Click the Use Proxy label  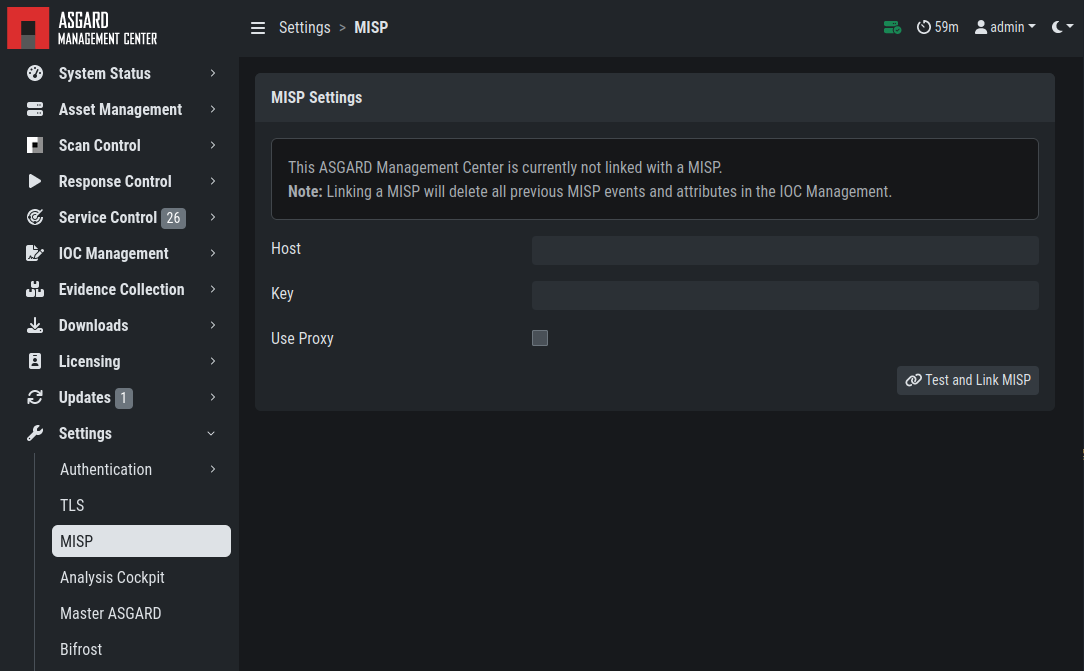(302, 339)
